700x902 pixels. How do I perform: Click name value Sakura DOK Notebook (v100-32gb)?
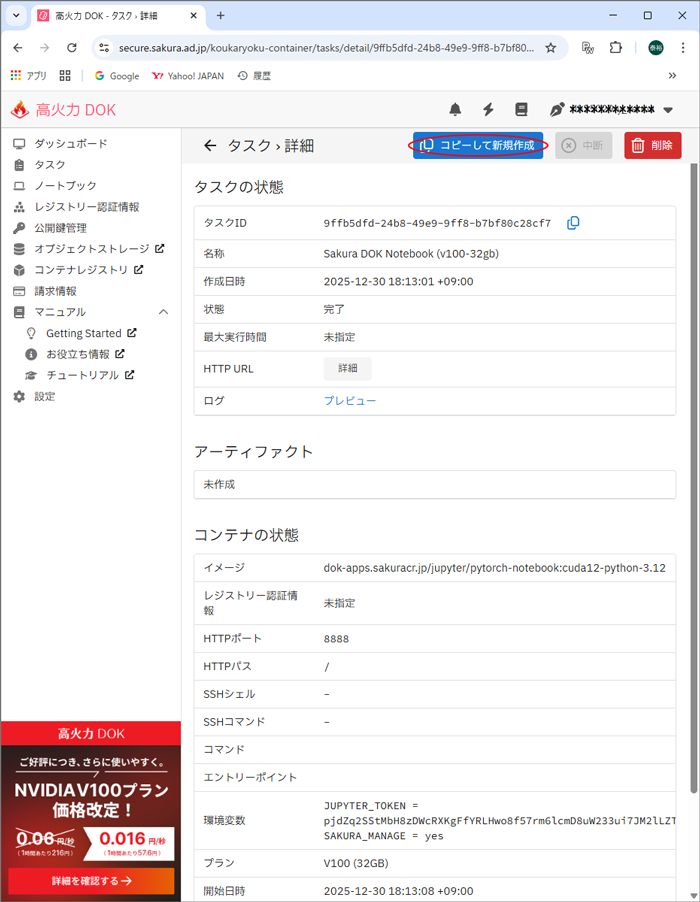click(x=411, y=254)
